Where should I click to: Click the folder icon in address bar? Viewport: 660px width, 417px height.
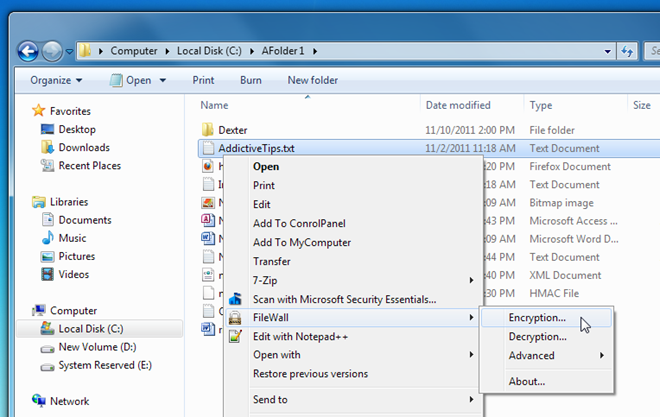point(85,51)
